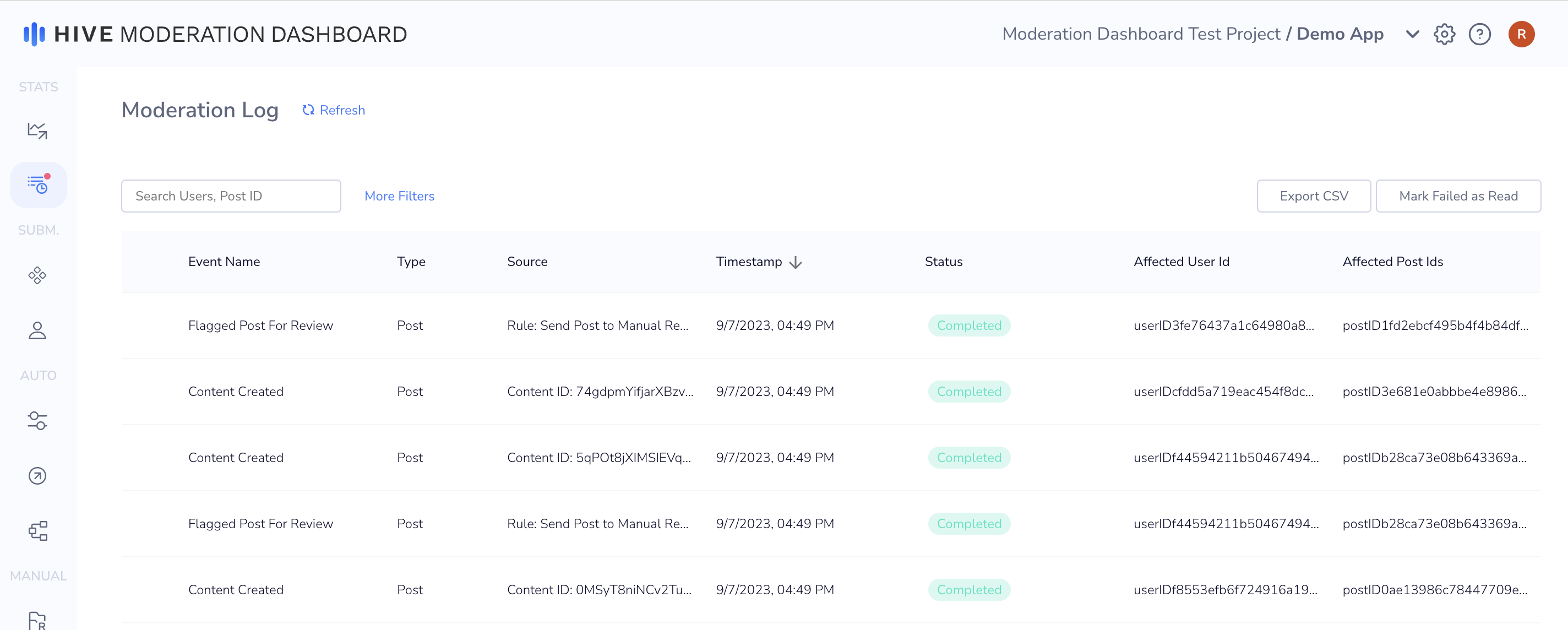Image resolution: width=1568 pixels, height=630 pixels.
Task: Expand the project selector dropdown chevron
Action: [1412, 34]
